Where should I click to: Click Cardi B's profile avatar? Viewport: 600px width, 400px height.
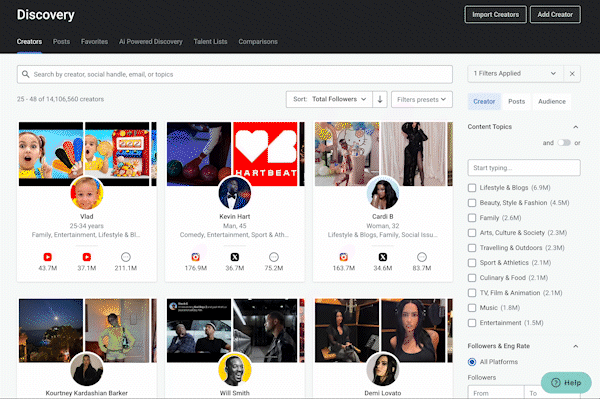click(x=383, y=193)
